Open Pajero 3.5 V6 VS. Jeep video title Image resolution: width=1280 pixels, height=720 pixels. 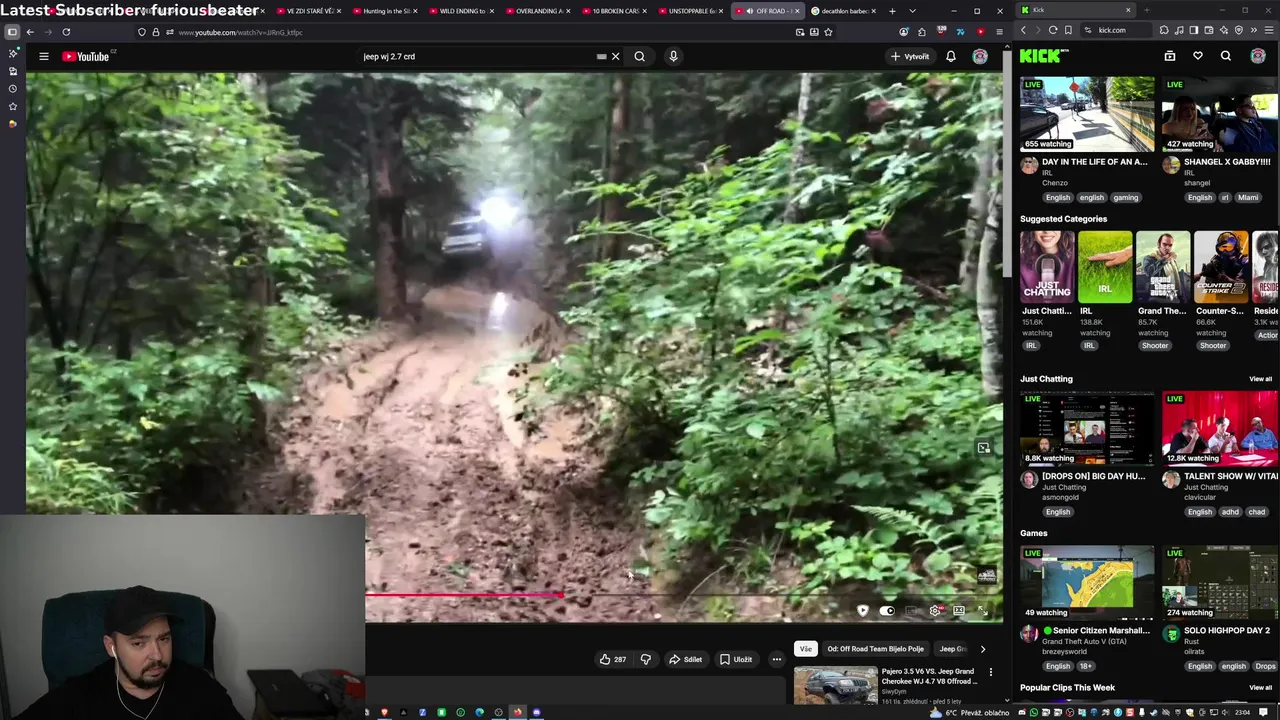928,675
